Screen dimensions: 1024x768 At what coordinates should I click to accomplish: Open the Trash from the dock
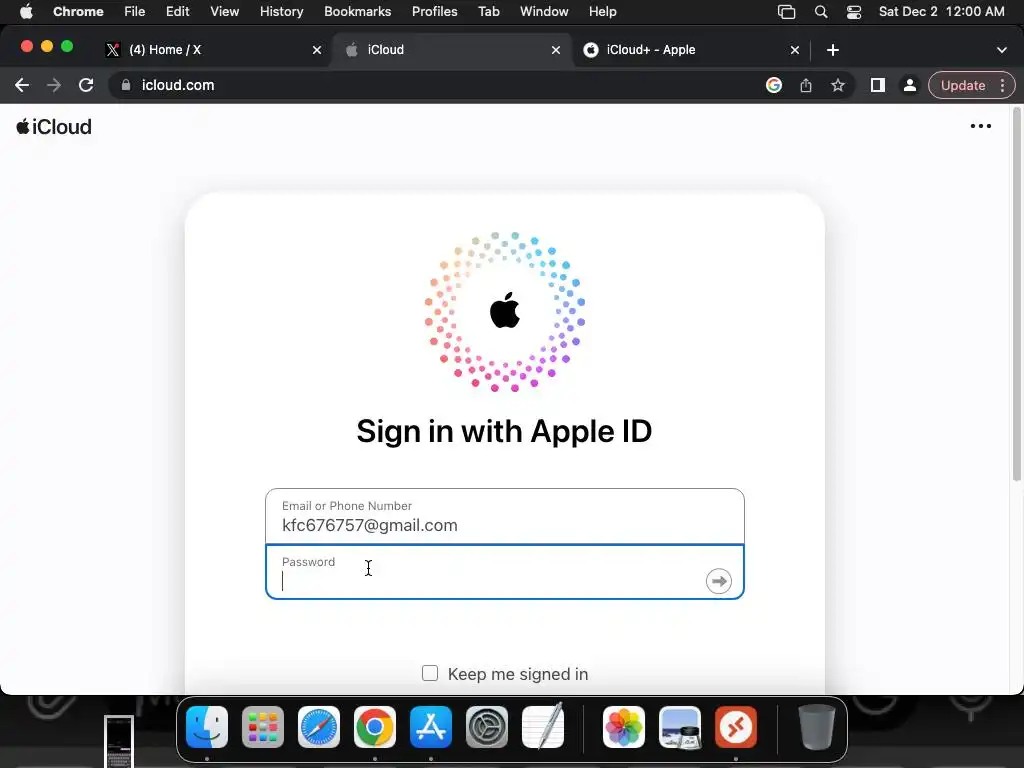[816, 727]
